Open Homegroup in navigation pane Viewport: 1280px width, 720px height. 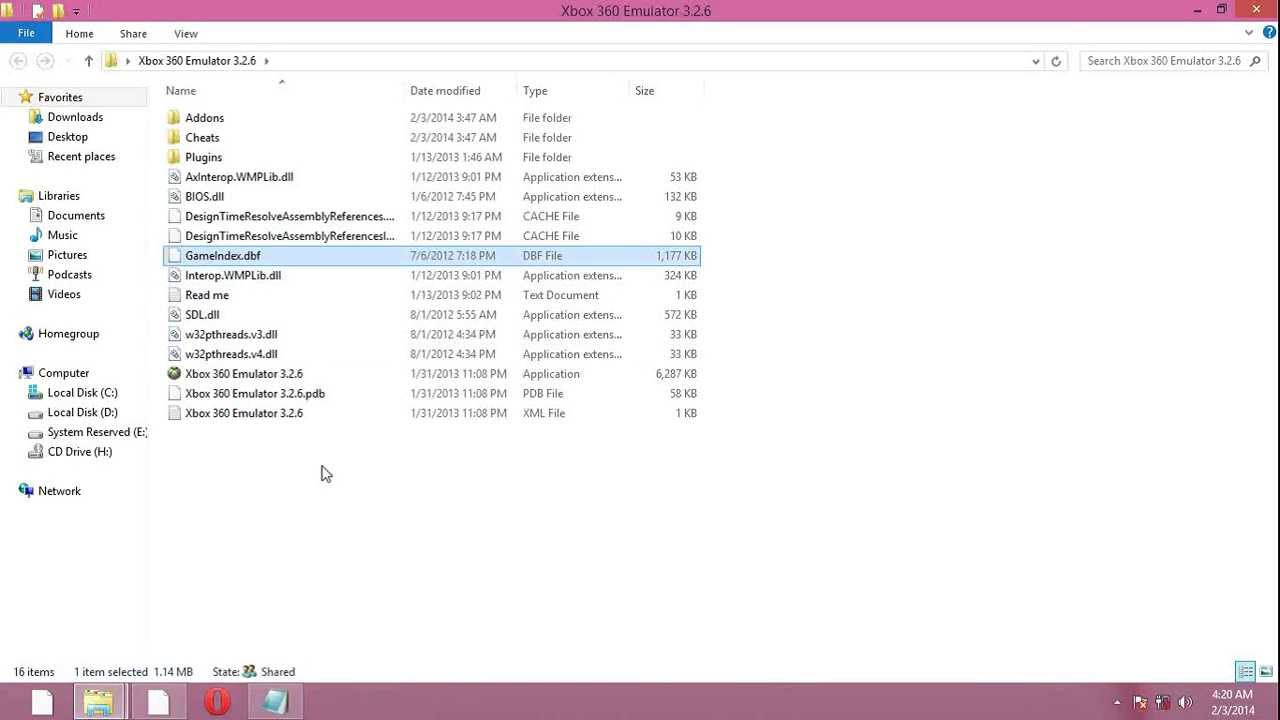click(x=68, y=334)
